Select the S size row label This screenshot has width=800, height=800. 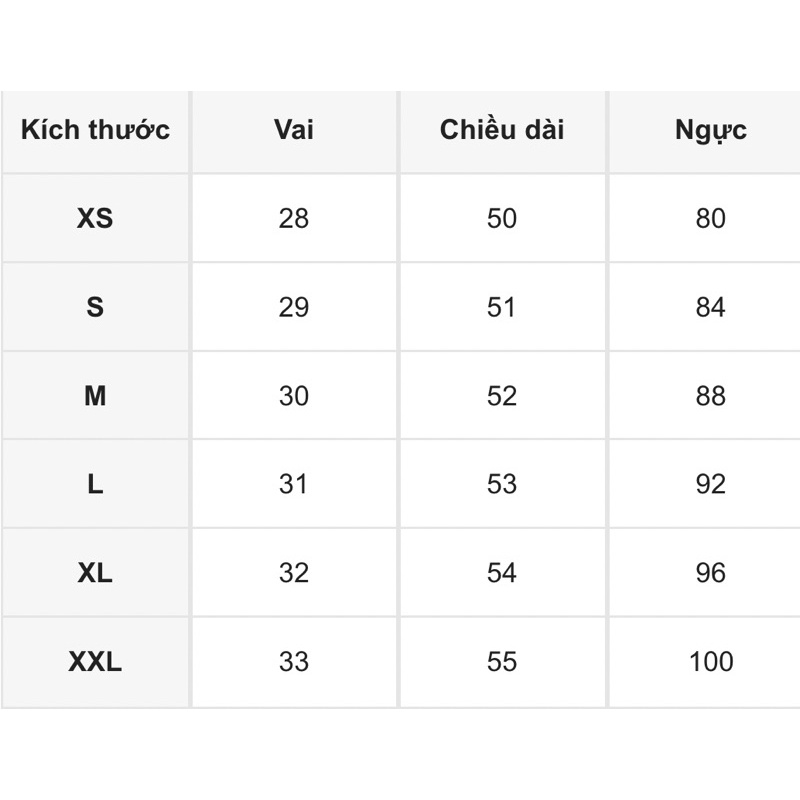click(95, 307)
